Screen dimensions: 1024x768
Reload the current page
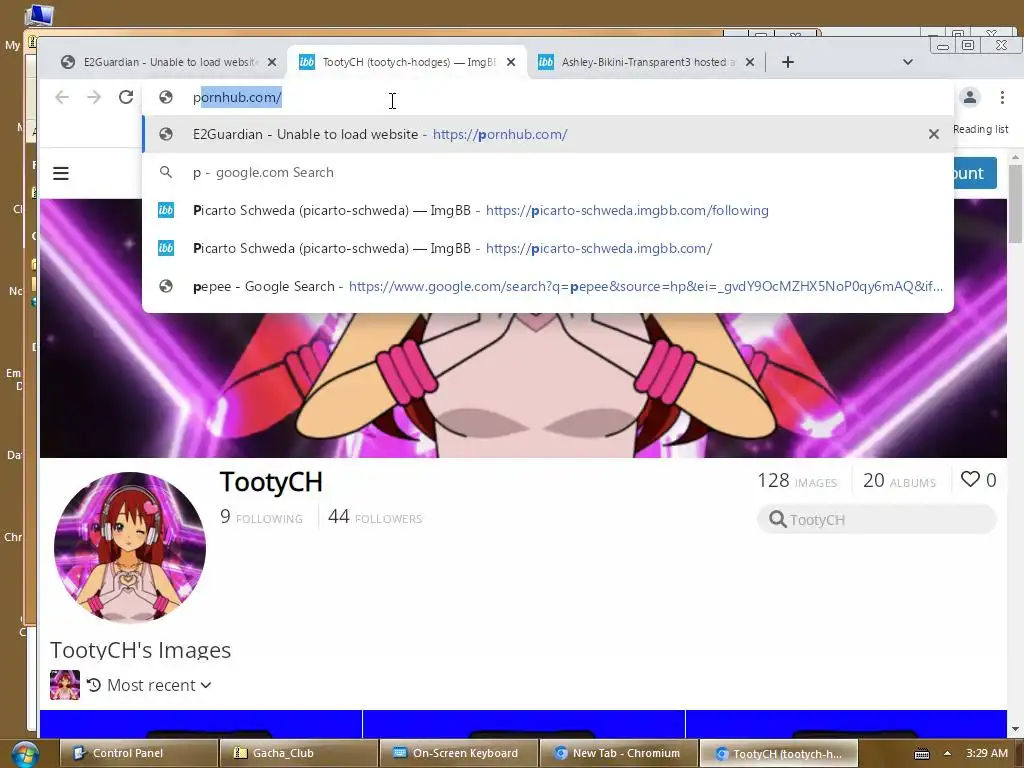click(126, 97)
